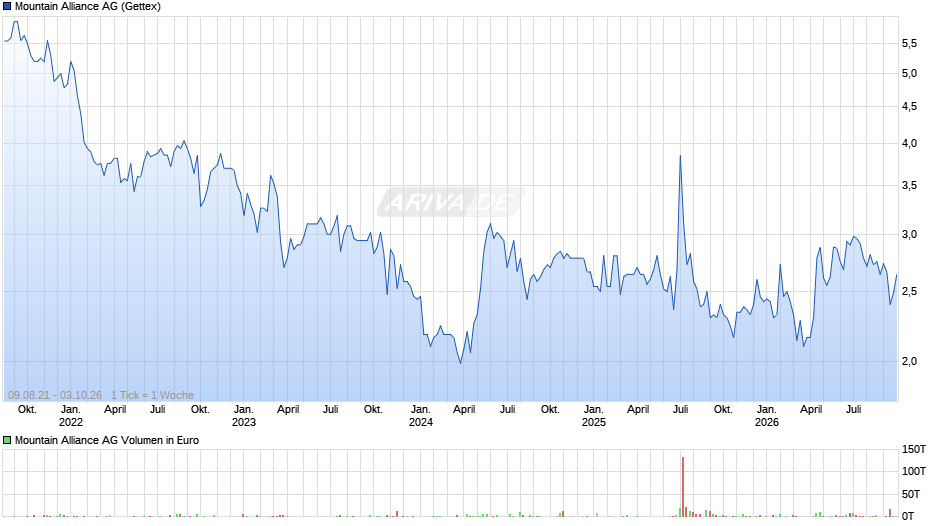Viewport: 940px width, 526px height.
Task: Click the '4,5' price axis label
Action: 909,106
